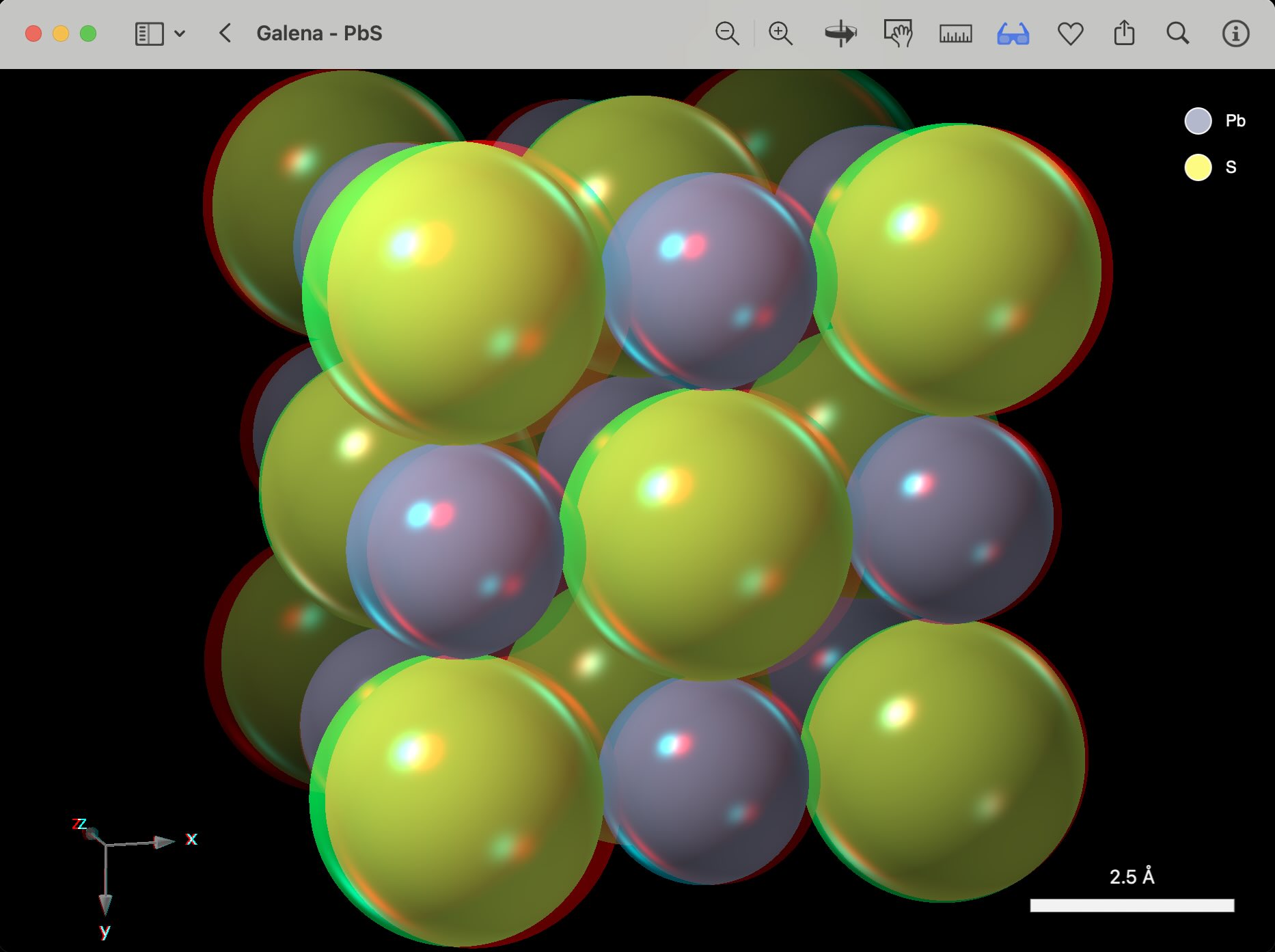Open the ruler measurement tool
The image size is (1275, 952).
(955, 33)
